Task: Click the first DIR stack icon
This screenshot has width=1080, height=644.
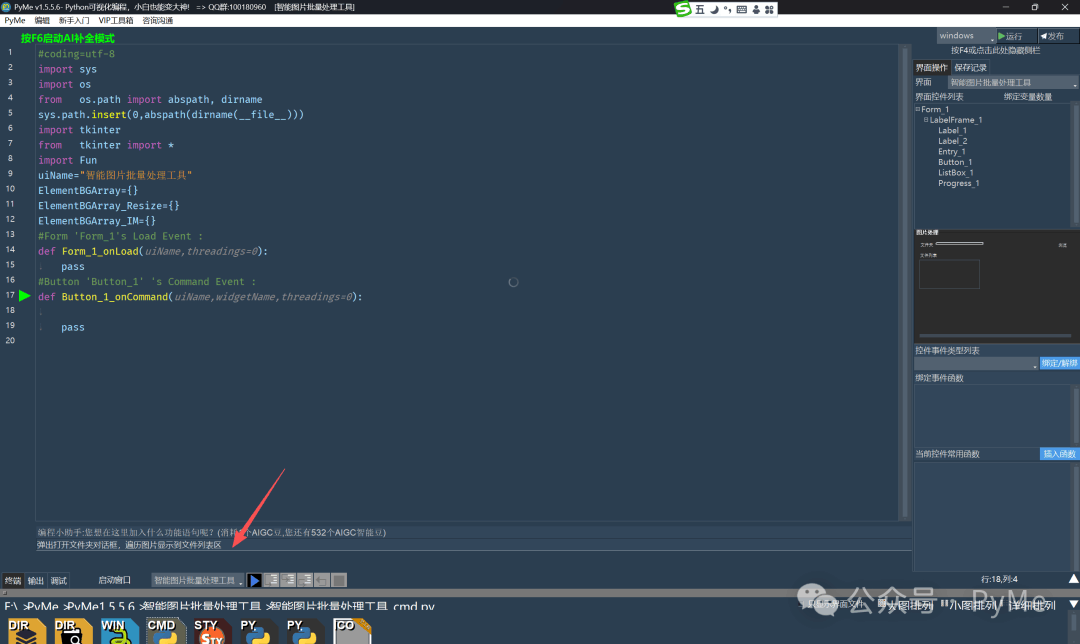Action: (24, 630)
